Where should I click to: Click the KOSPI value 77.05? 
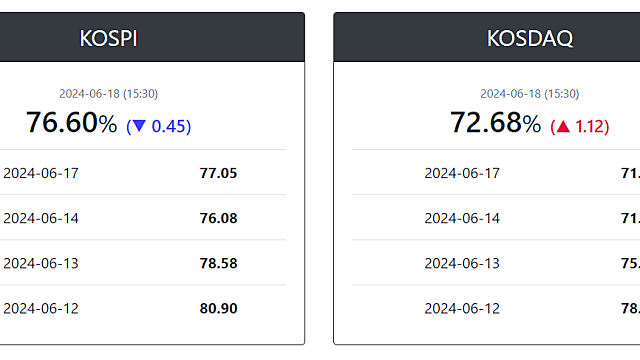click(x=218, y=173)
